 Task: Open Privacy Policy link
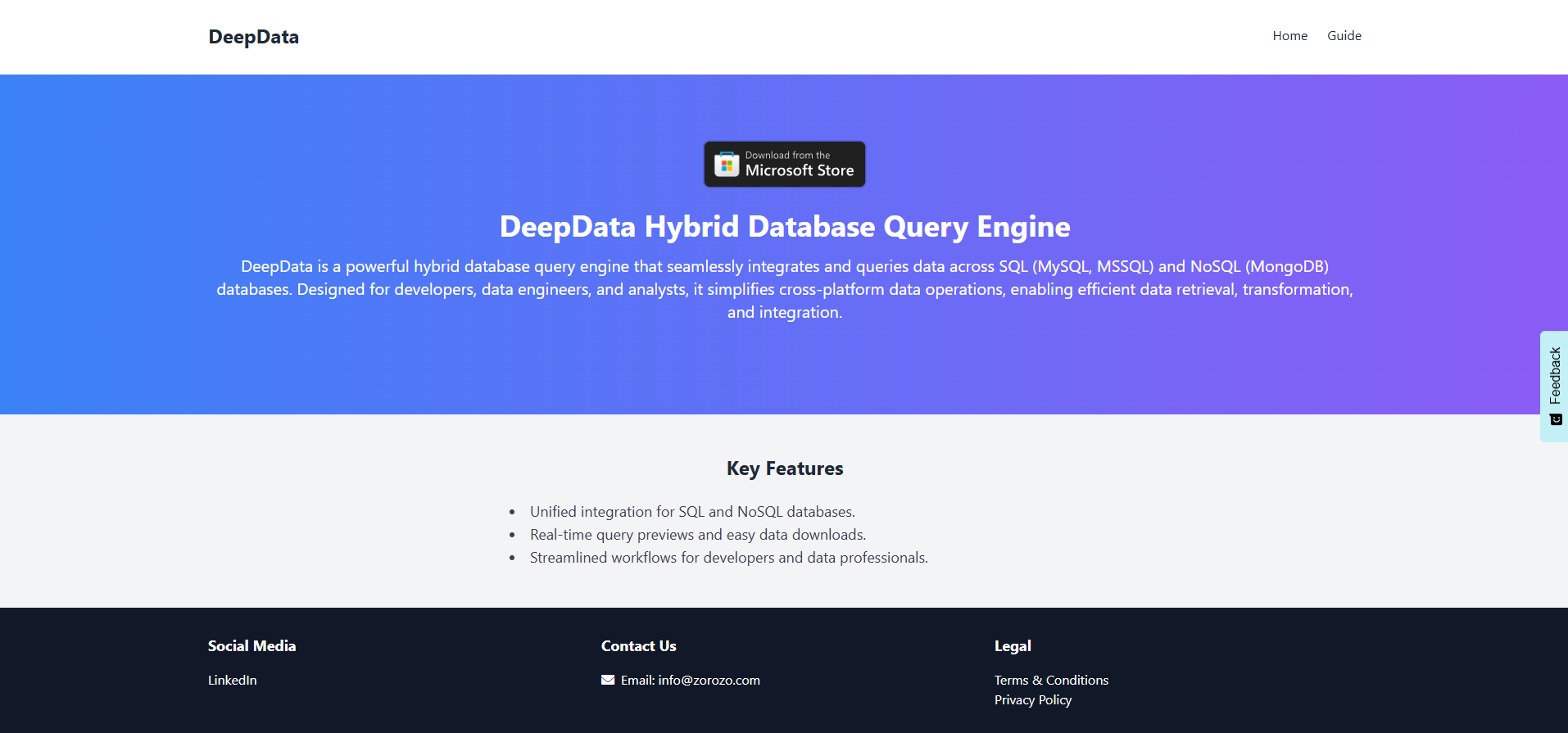pyautogui.click(x=1032, y=700)
